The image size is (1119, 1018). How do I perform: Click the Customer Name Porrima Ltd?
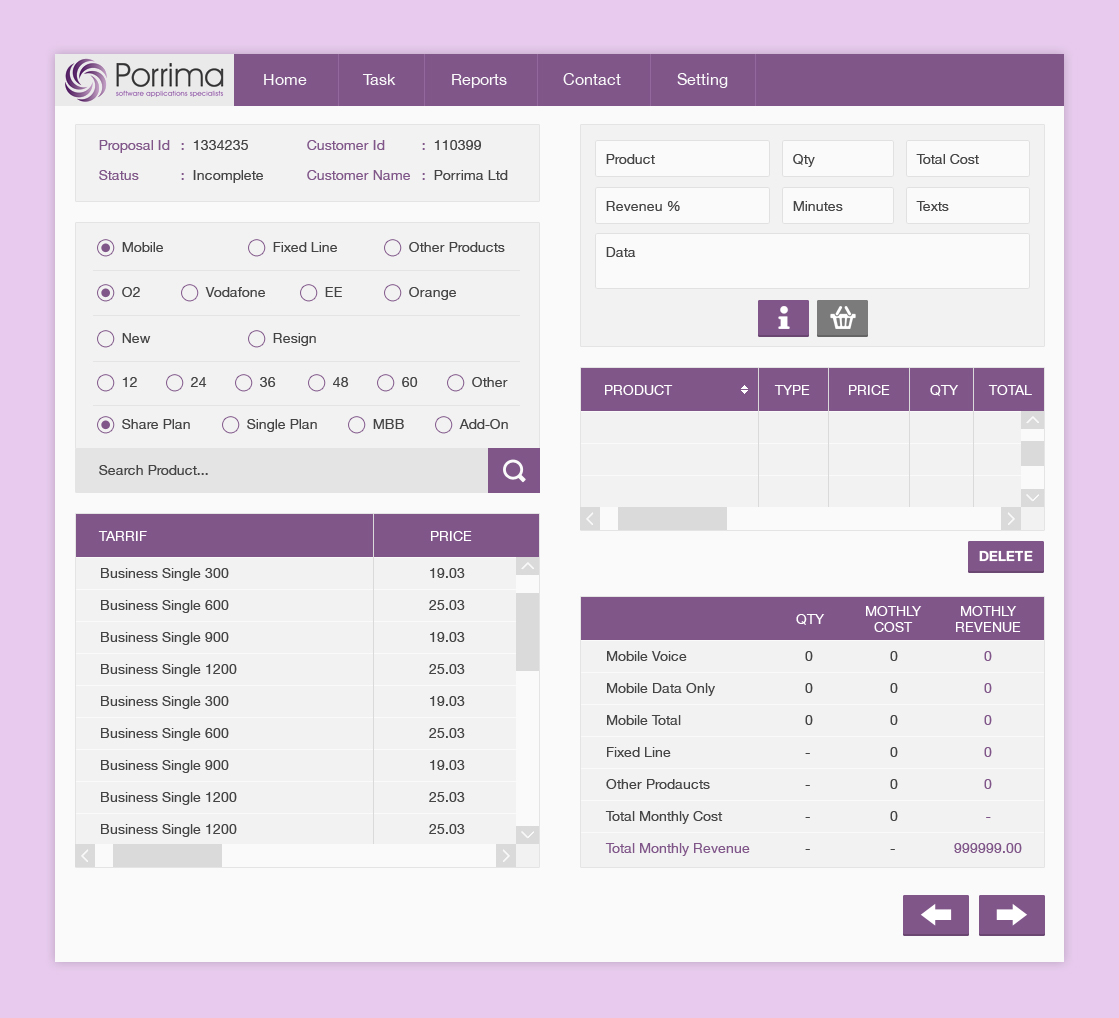471,176
